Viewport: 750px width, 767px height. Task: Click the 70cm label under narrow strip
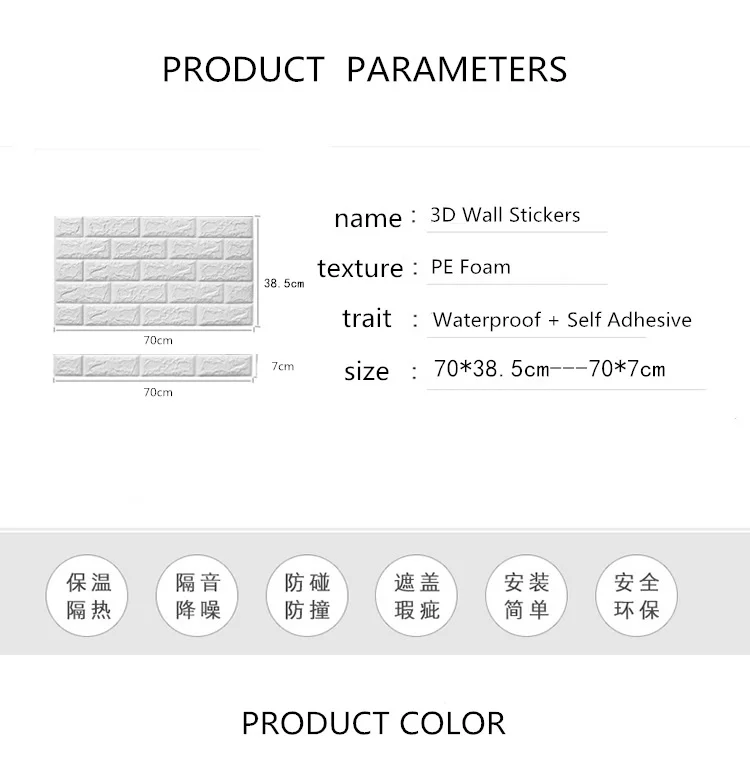158,392
